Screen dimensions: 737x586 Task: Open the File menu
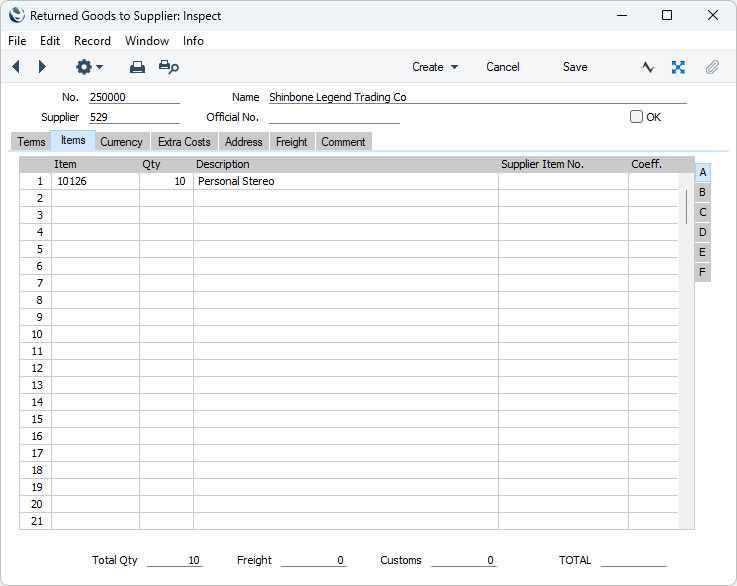17,41
